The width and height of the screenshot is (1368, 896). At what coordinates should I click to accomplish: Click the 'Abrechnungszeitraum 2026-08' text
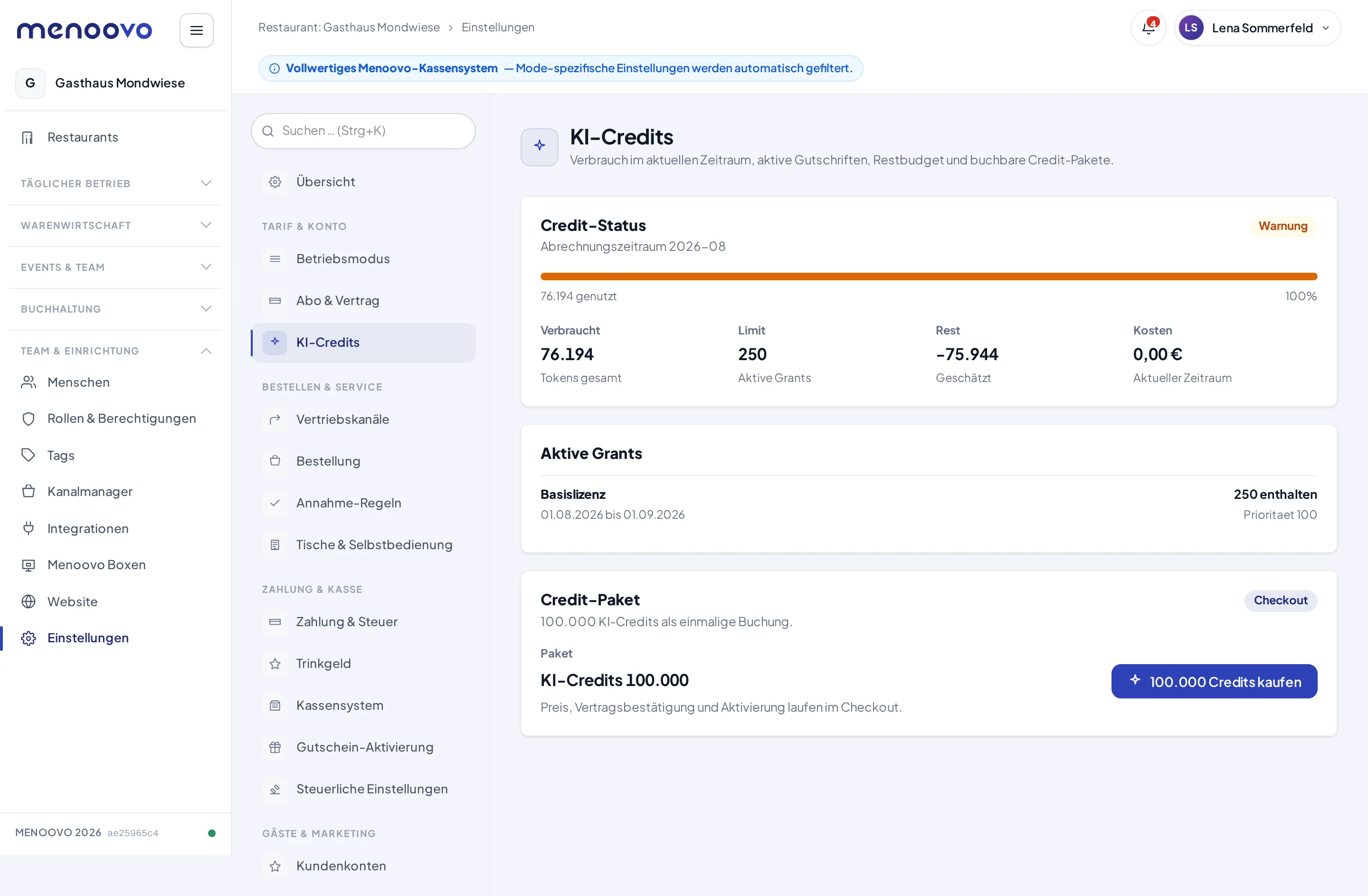coord(632,246)
